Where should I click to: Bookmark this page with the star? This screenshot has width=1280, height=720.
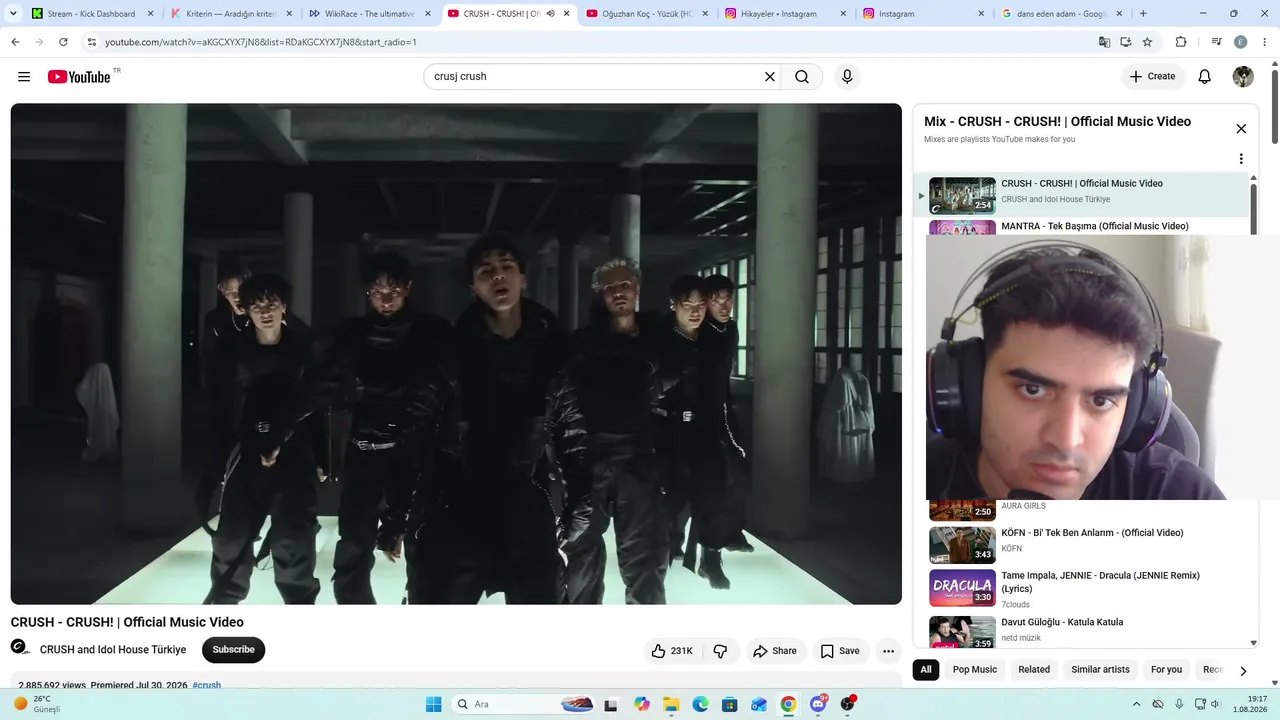(1147, 42)
